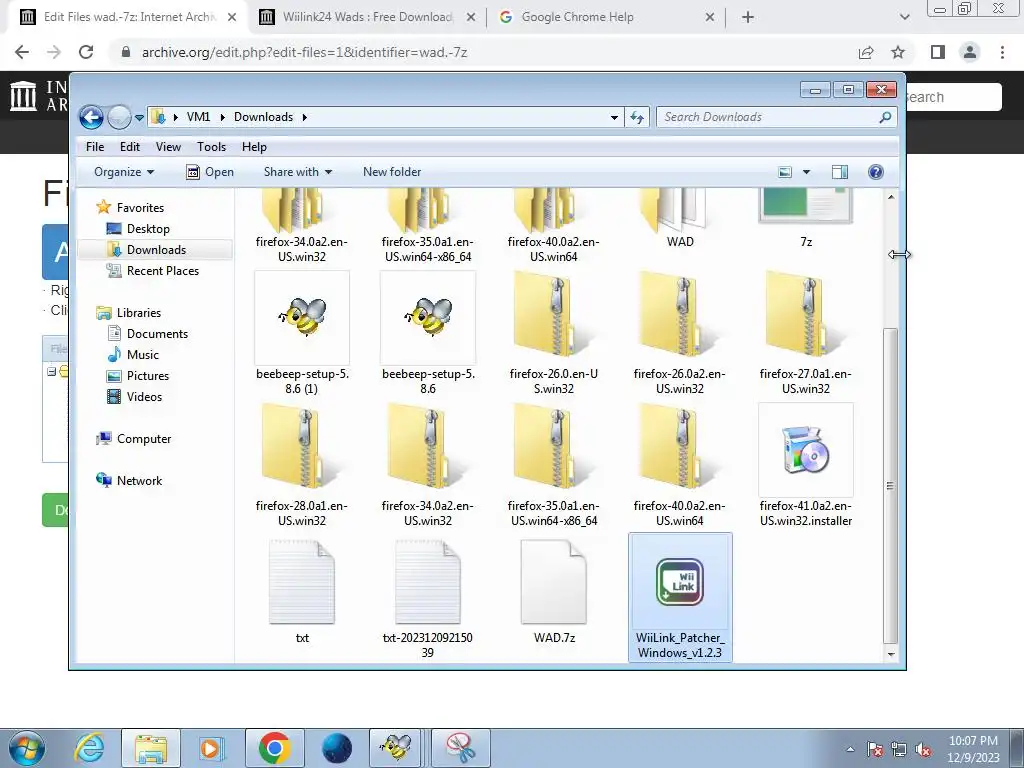This screenshot has width=1024, height=768.
Task: Select Computer in navigation pane
Action: (144, 439)
